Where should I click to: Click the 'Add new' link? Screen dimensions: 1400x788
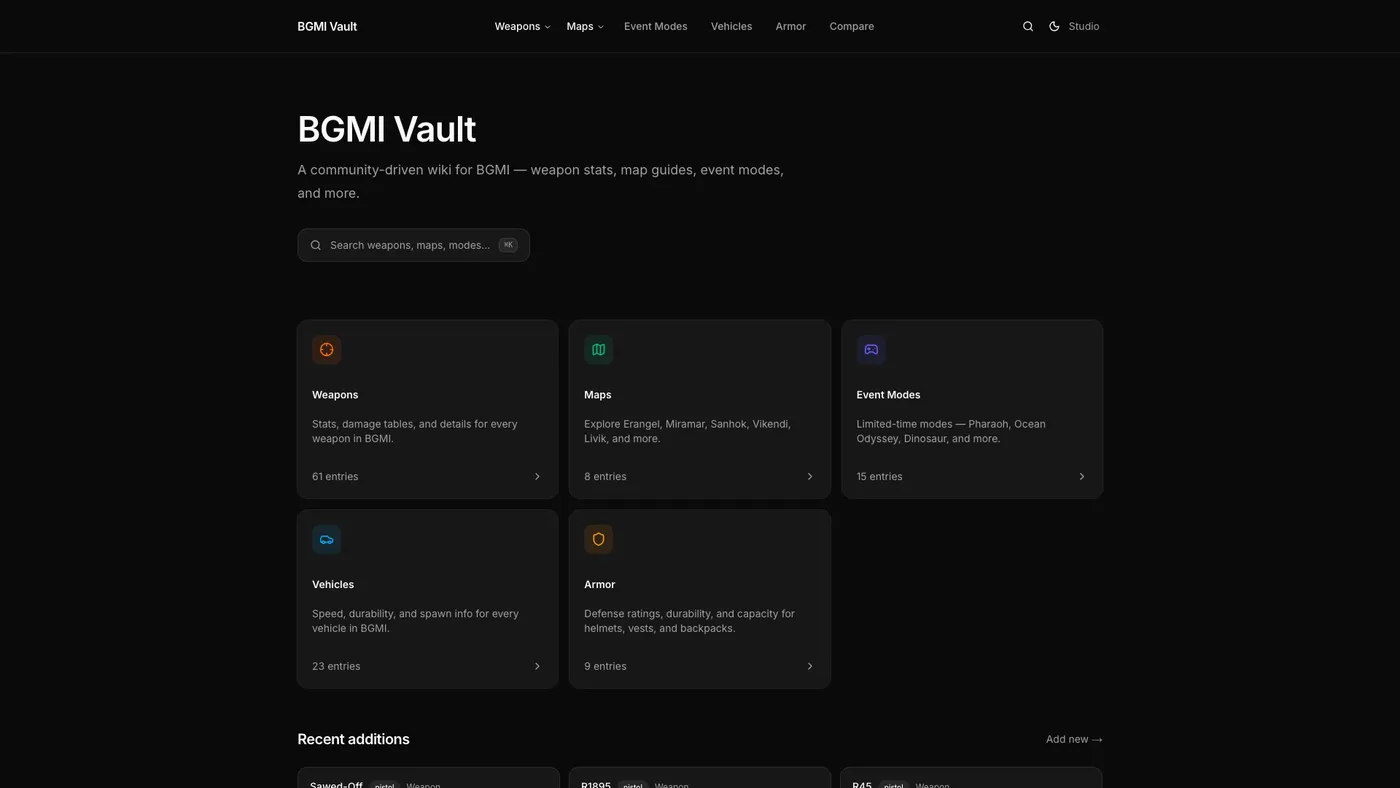(1074, 740)
